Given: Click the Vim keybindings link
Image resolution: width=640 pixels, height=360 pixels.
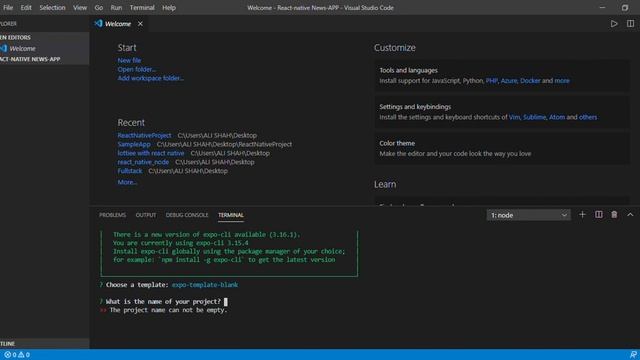Looking at the screenshot, I should (x=514, y=117).
